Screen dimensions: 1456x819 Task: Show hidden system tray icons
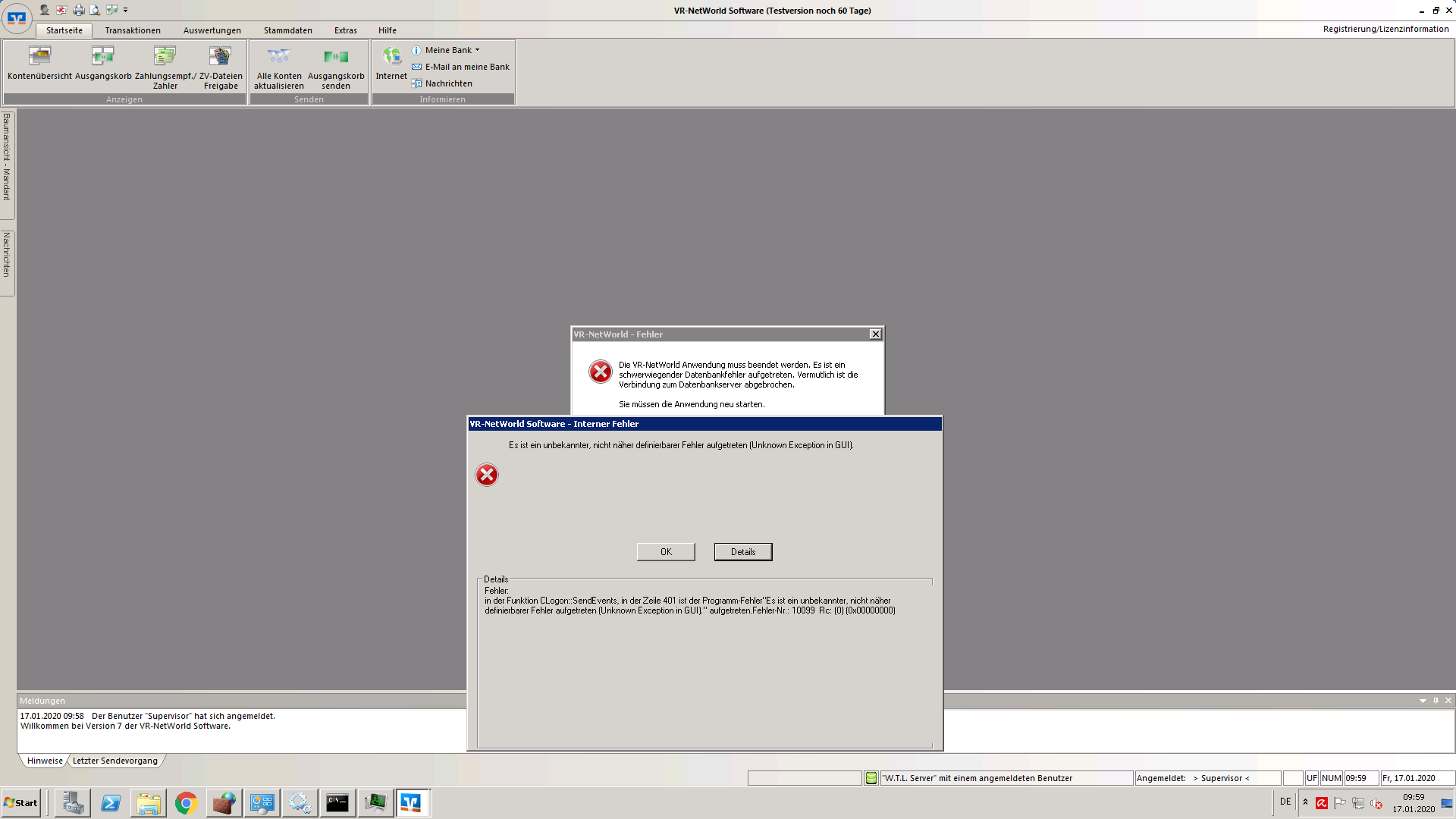(1305, 802)
